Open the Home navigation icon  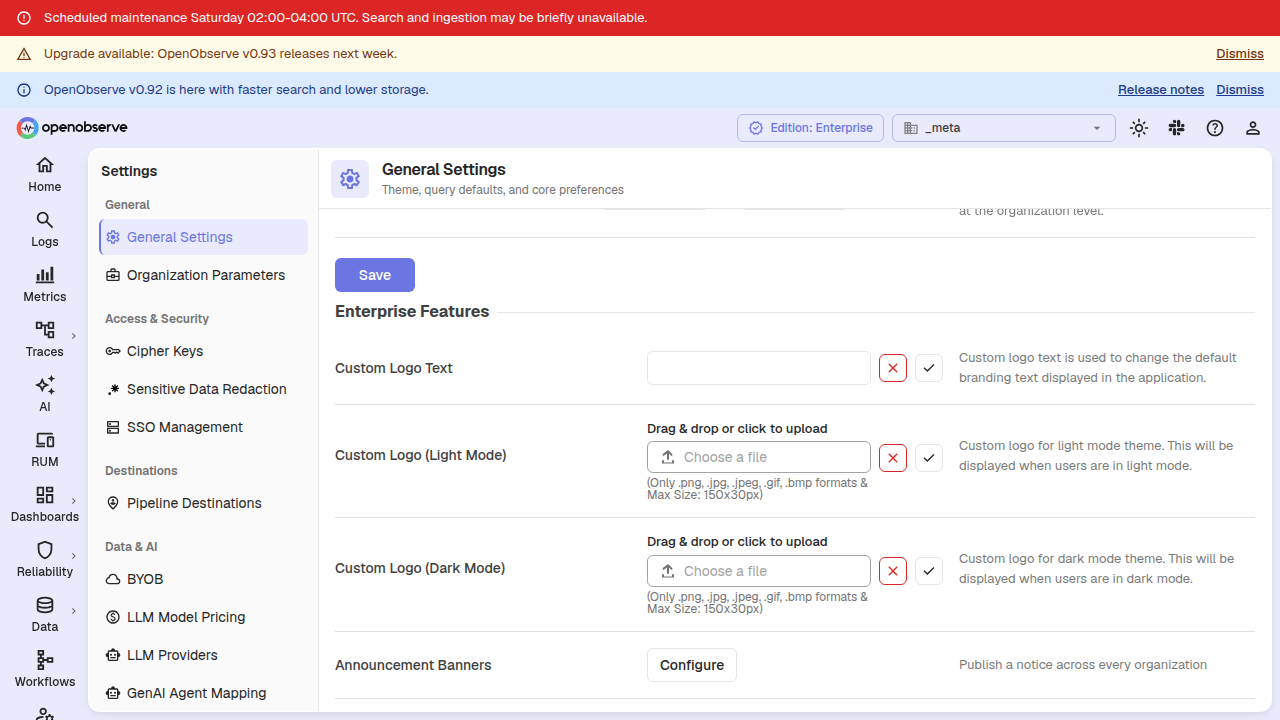pyautogui.click(x=45, y=165)
